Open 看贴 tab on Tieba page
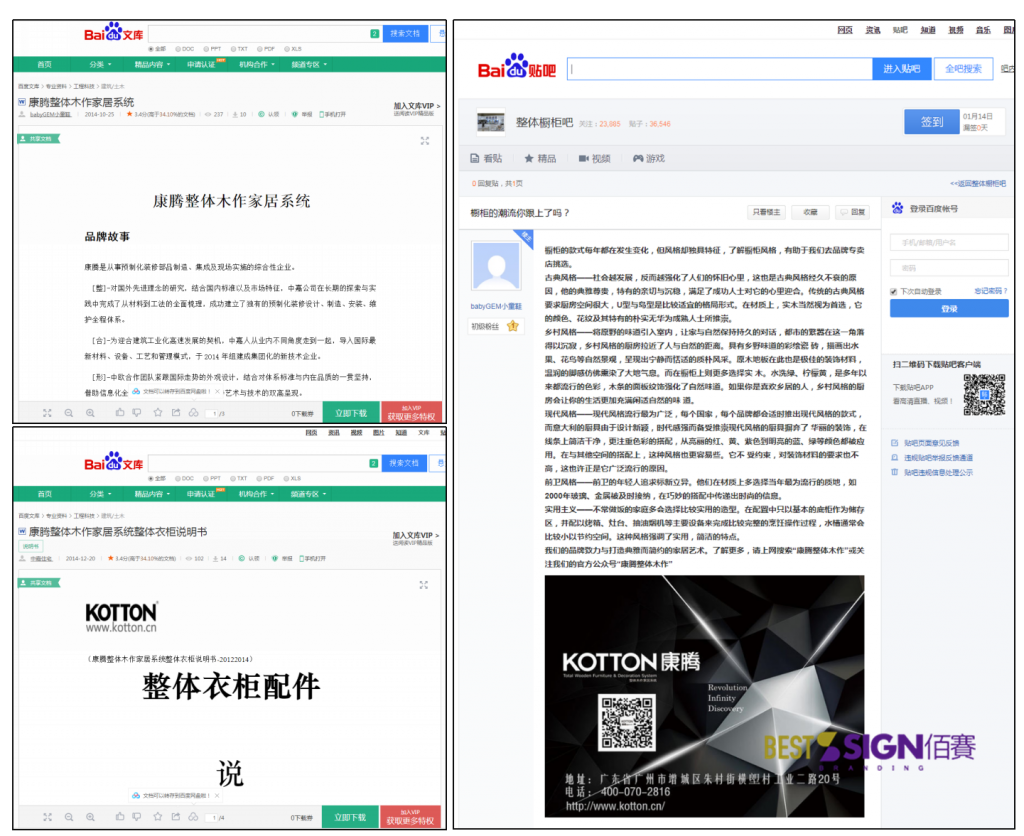The width and height of the screenshot is (1024, 836). 487,158
